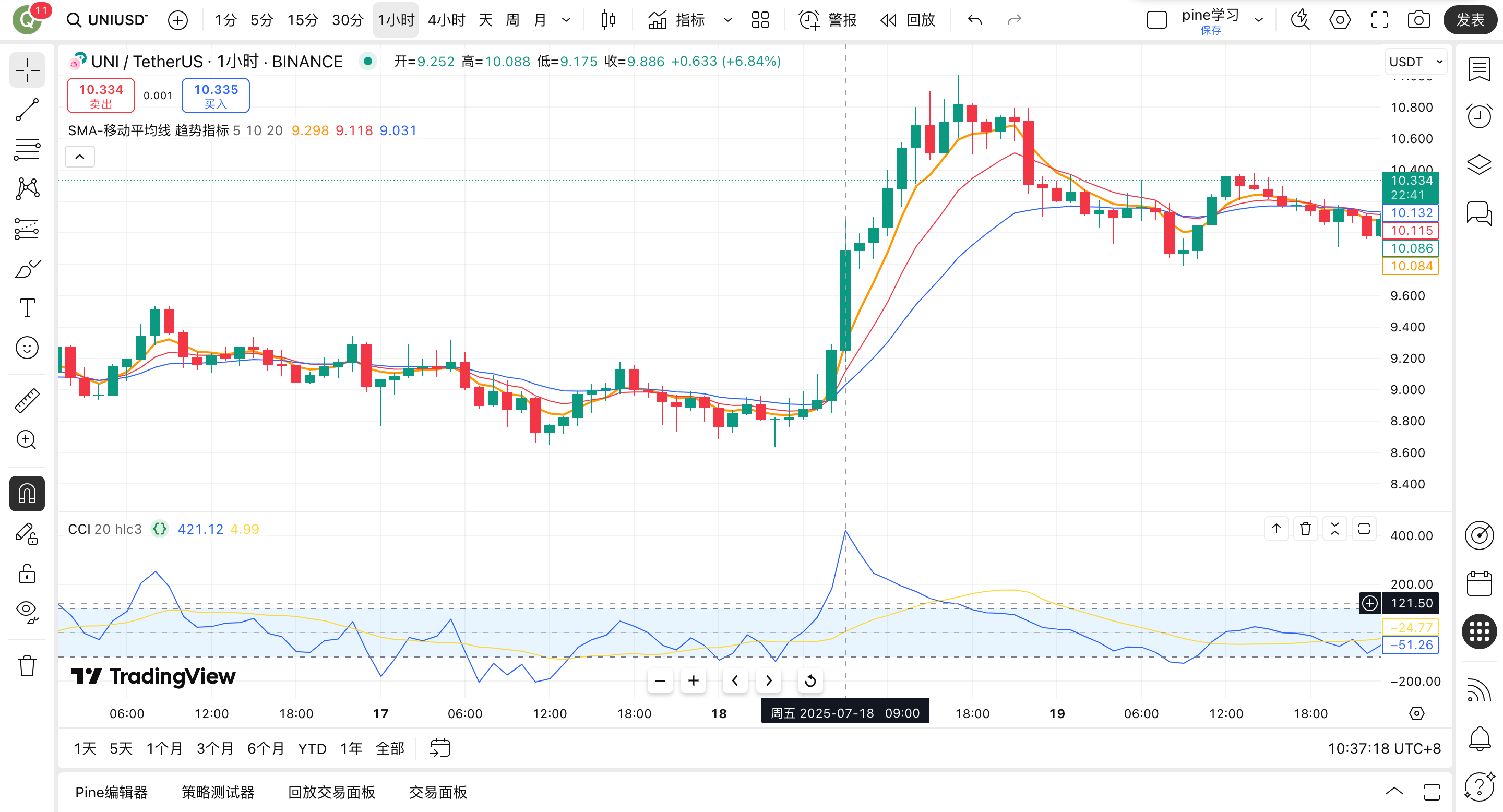Click the text annotation tool
This screenshot has height=812, width=1503.
point(27,307)
